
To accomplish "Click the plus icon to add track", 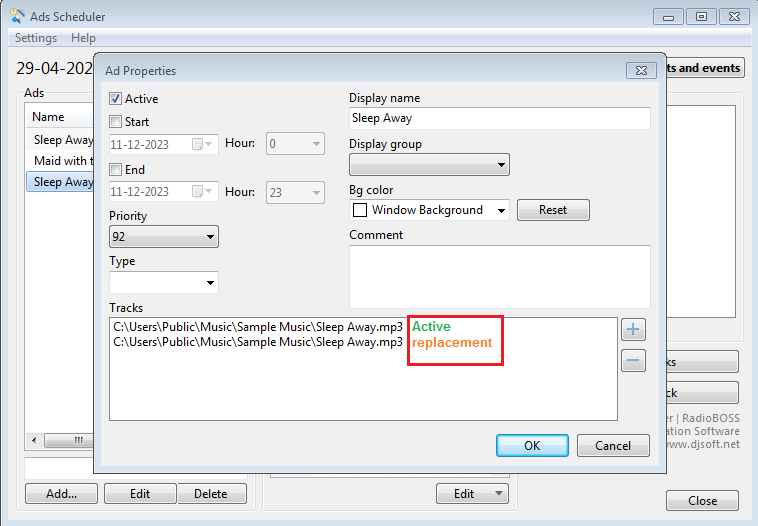I will [633, 329].
